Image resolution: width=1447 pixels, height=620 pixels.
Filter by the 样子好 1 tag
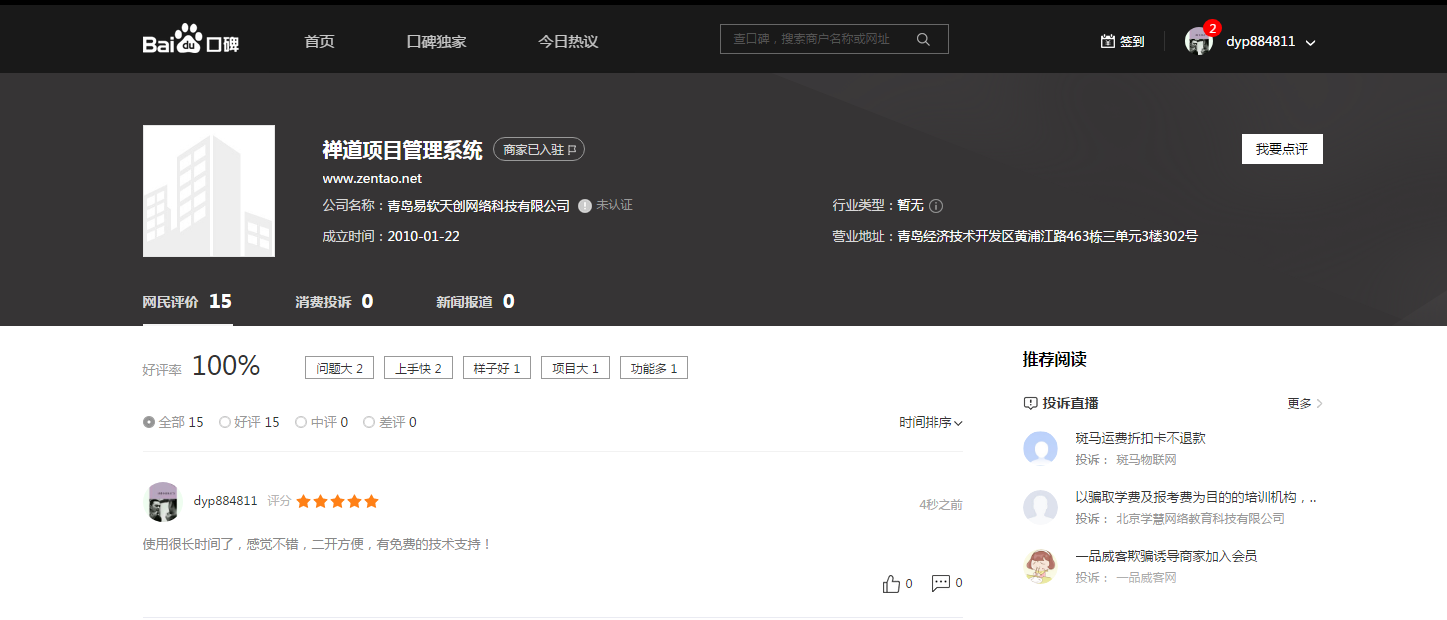point(497,368)
